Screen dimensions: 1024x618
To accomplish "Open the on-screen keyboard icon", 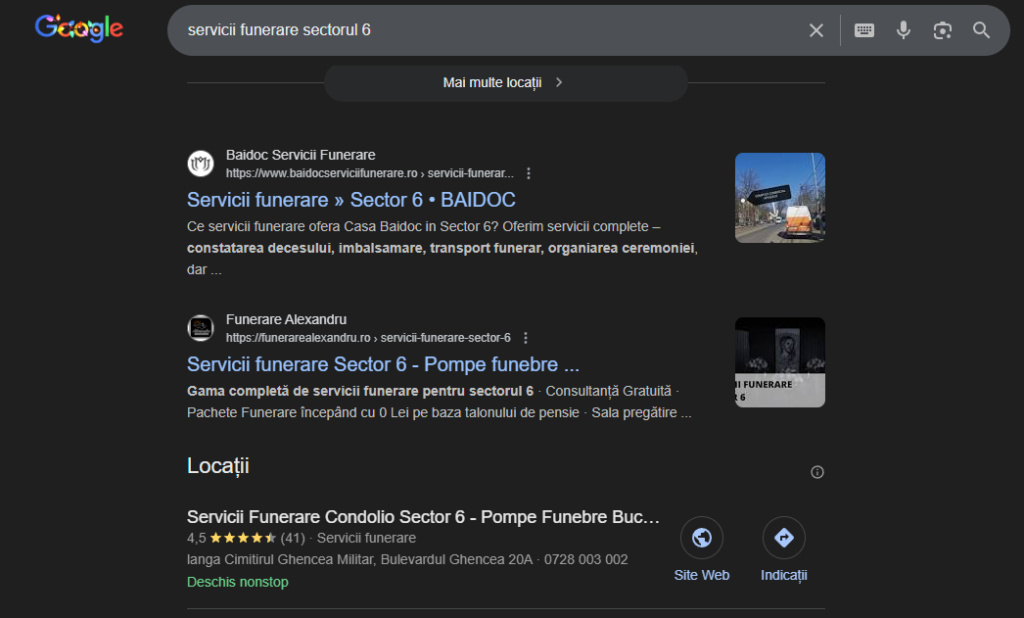I will click(x=862, y=30).
